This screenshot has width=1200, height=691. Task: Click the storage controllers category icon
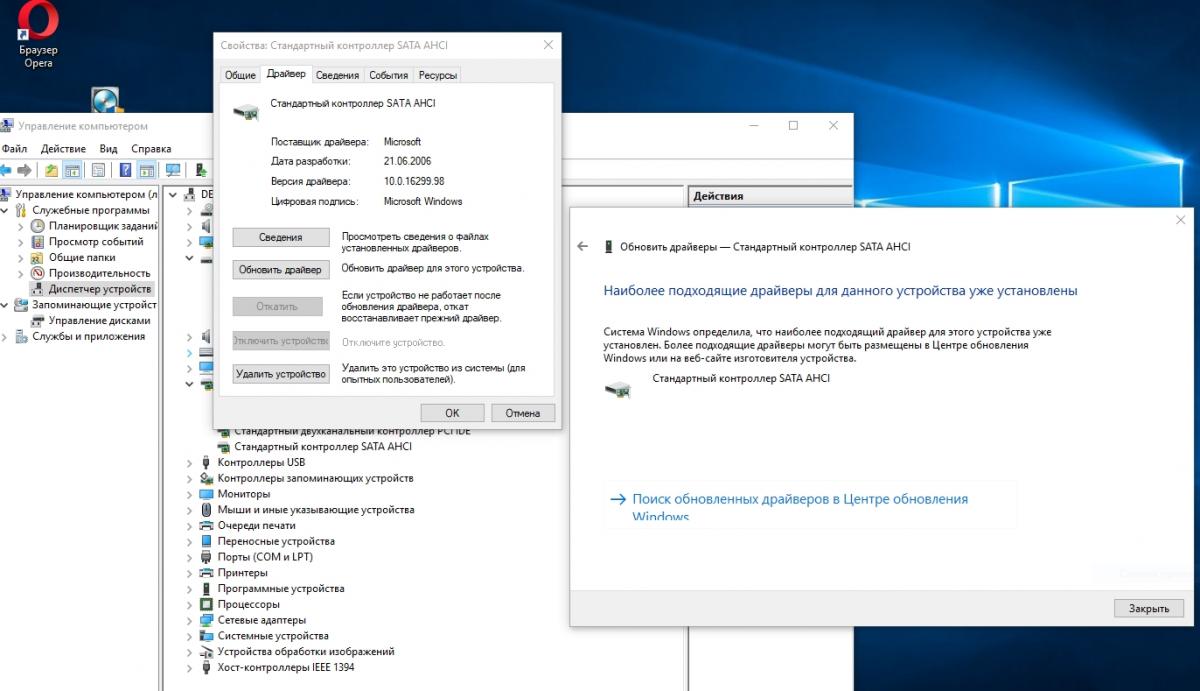(207, 478)
